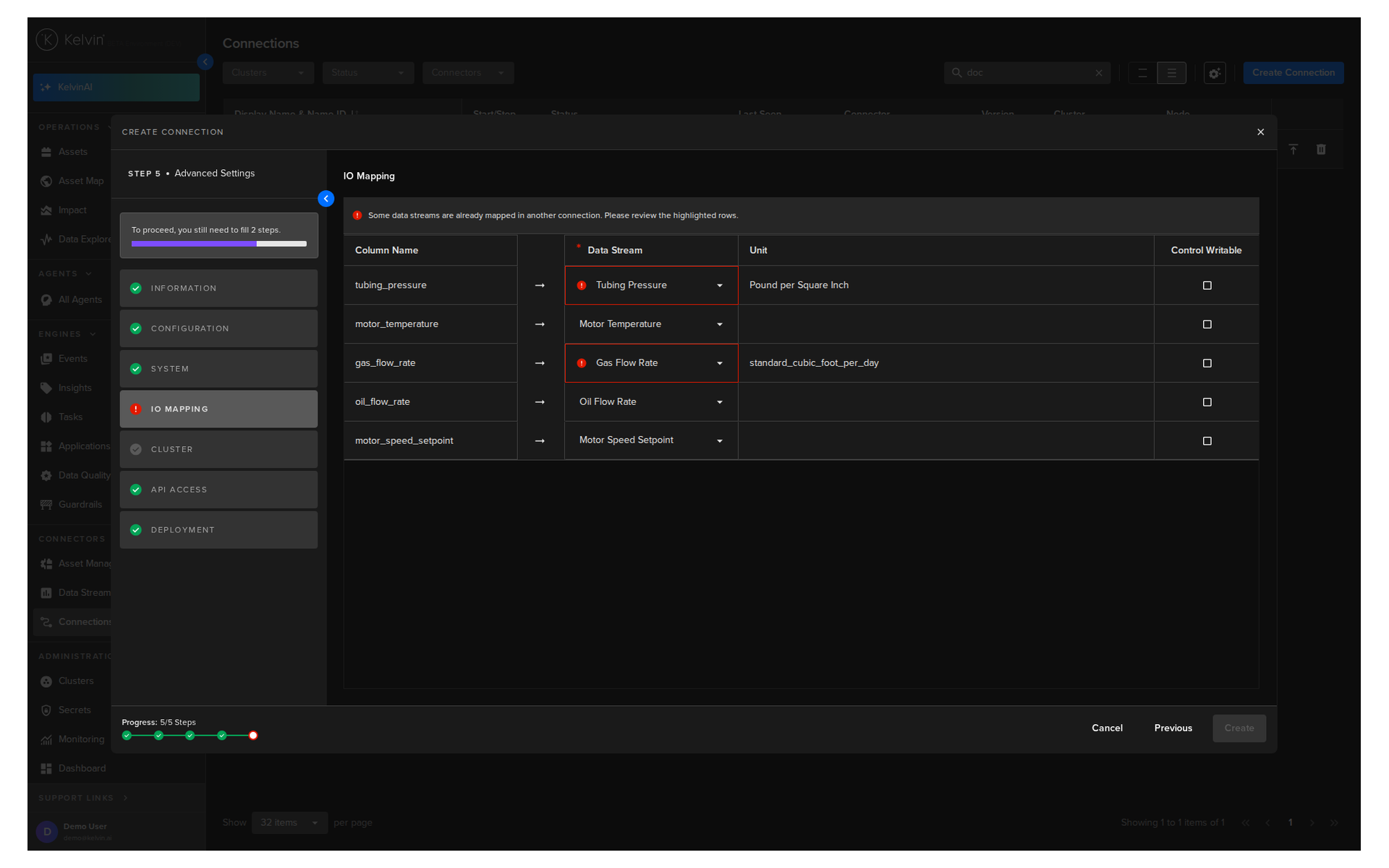Screen dimensions: 1389x868
Task: Click the Create button
Action: click(x=1239, y=728)
